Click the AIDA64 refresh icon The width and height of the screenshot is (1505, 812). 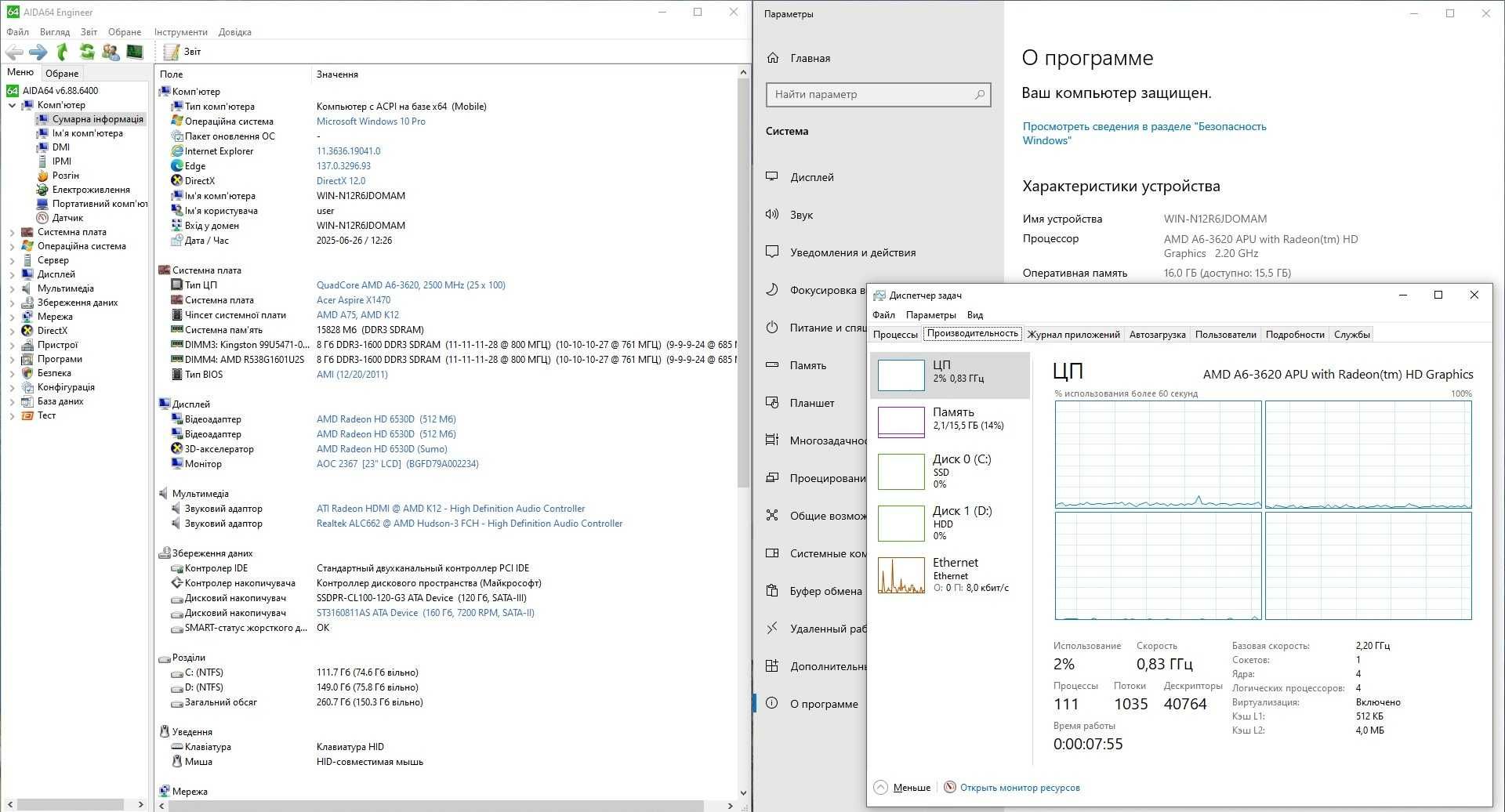click(x=87, y=52)
